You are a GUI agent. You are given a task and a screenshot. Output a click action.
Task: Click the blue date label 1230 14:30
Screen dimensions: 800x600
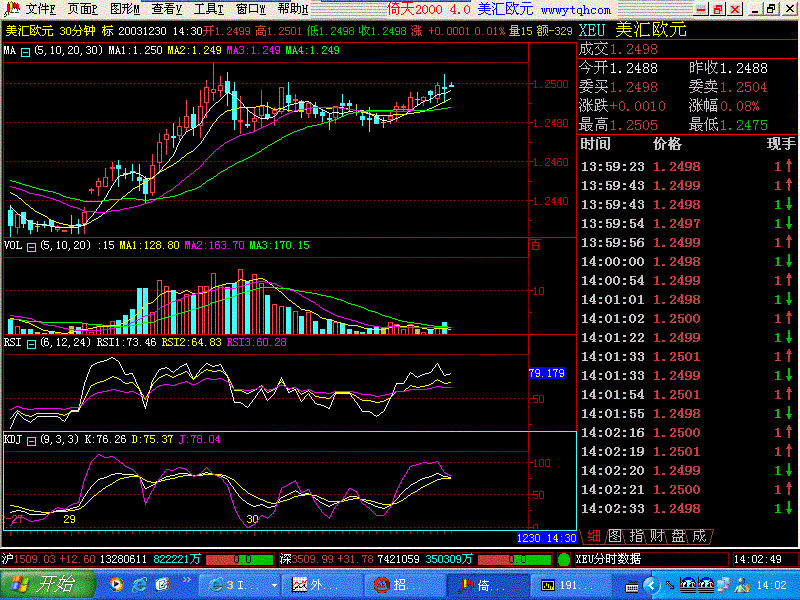[x=546, y=538]
